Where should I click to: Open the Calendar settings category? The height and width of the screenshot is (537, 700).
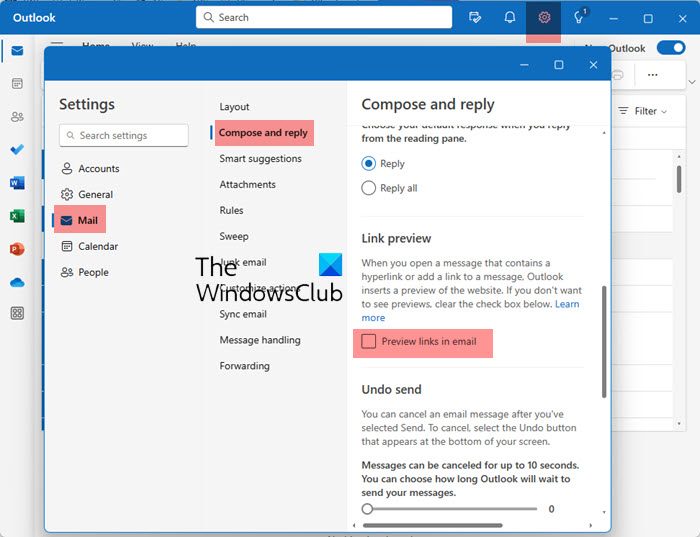[90, 246]
